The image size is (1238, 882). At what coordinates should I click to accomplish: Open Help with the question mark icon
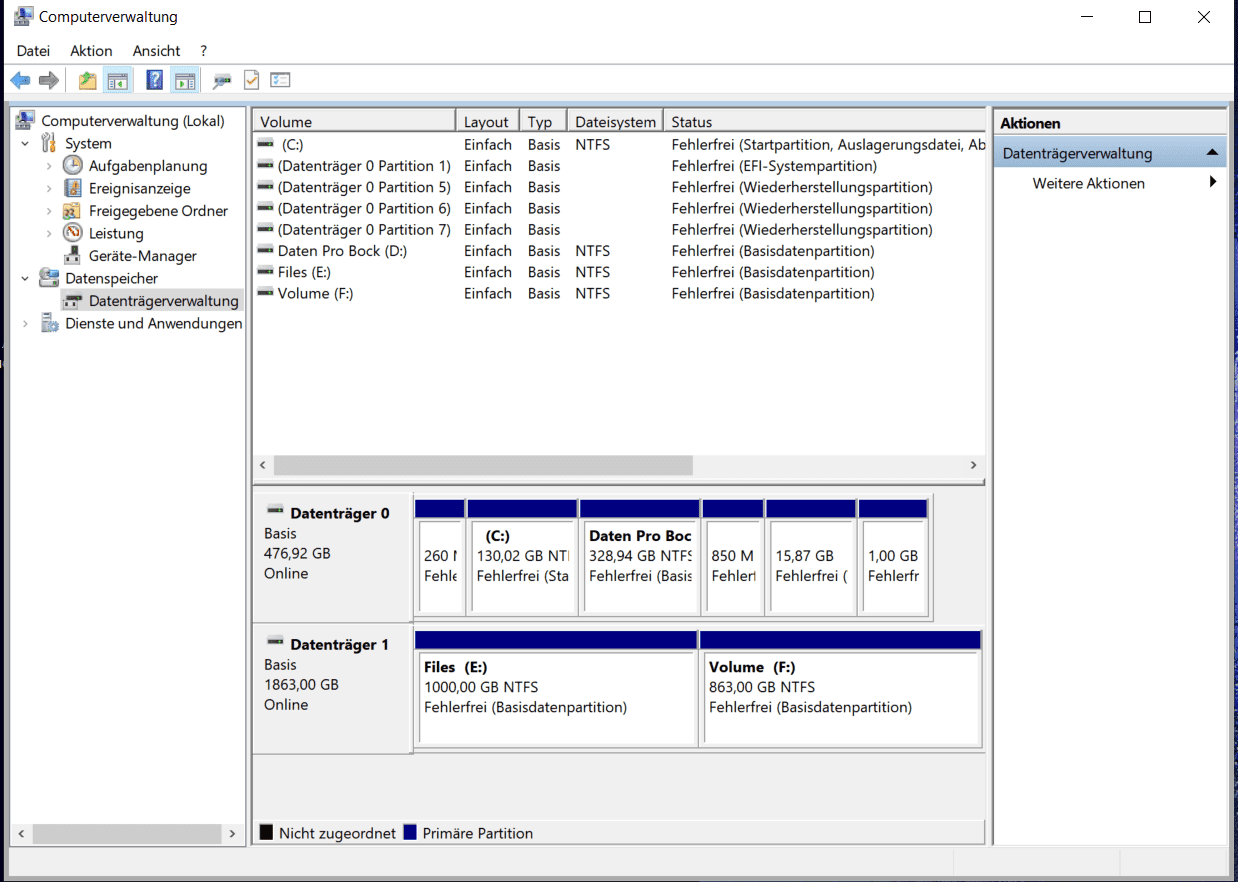tap(155, 81)
